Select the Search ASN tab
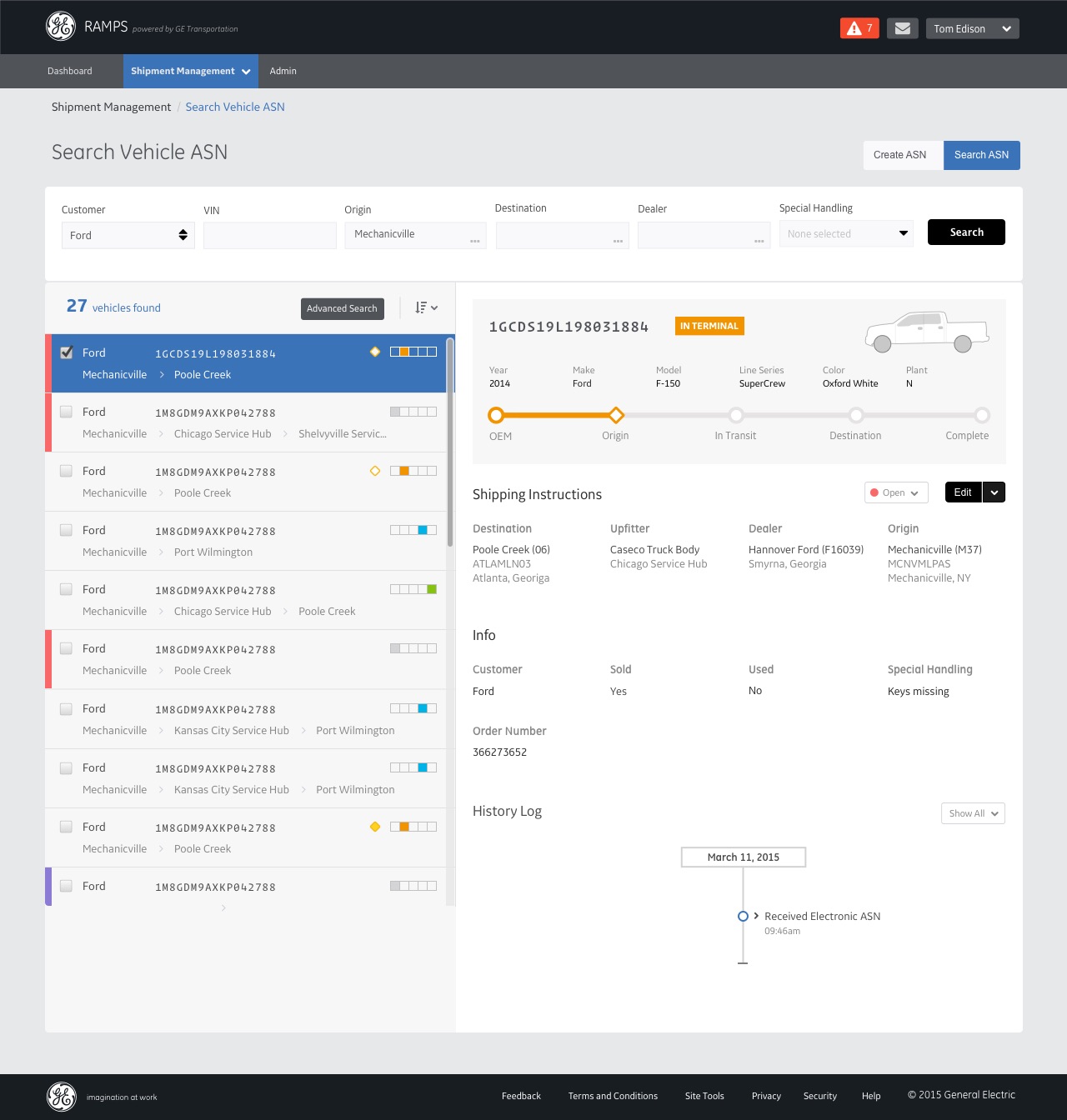 [x=981, y=155]
